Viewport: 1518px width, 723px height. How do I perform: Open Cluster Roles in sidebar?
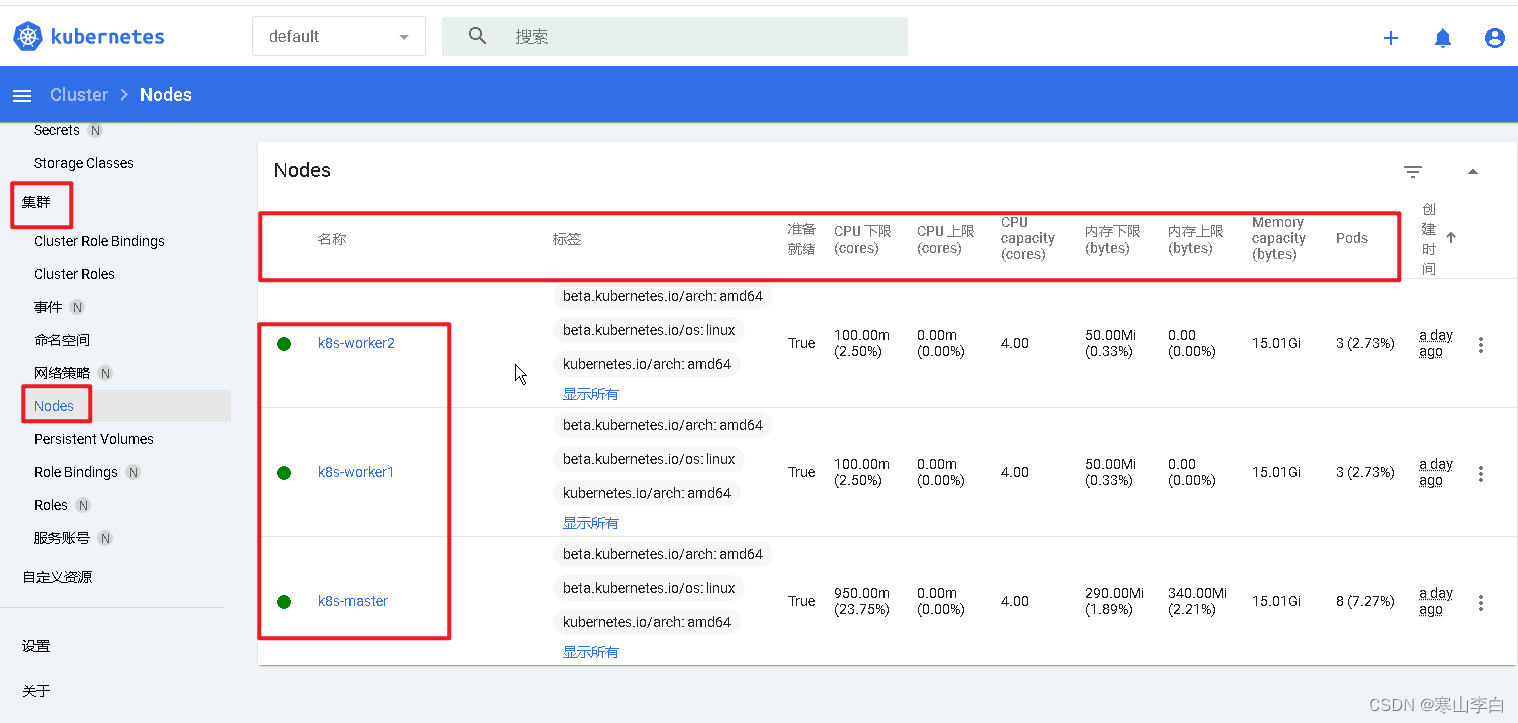pos(74,274)
